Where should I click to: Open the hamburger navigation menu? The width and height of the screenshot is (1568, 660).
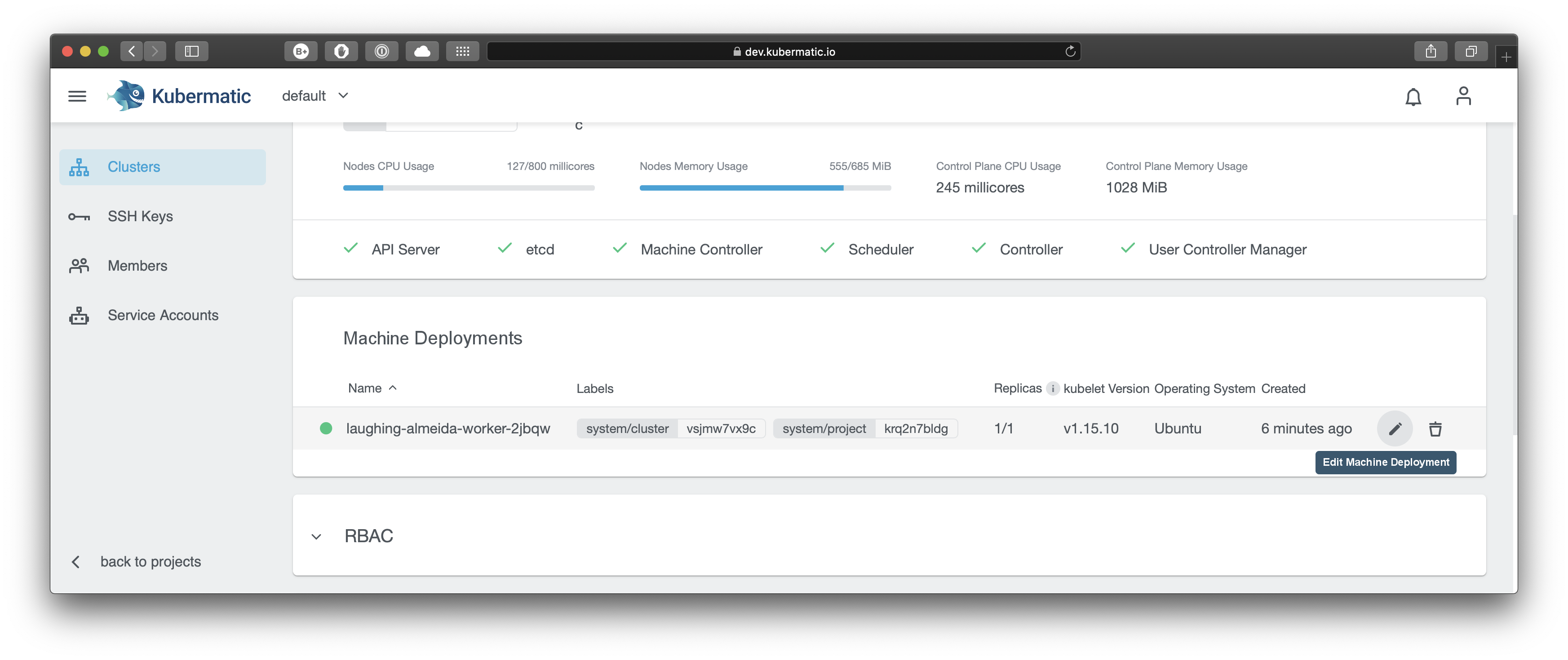77,96
